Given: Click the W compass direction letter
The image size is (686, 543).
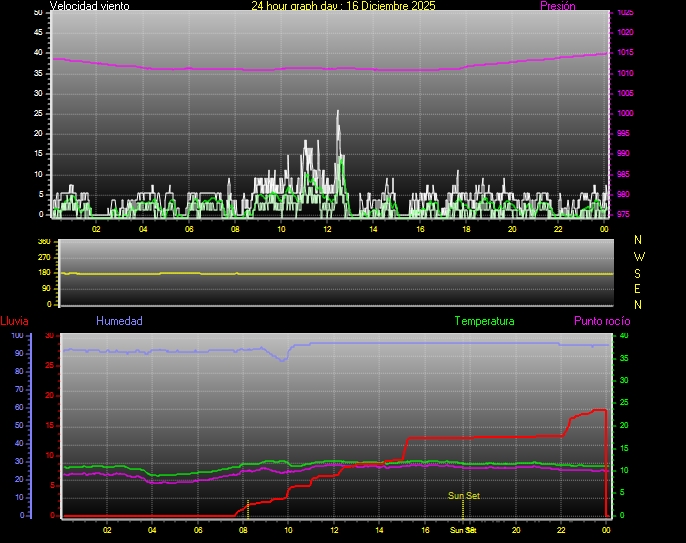Looking at the screenshot, I should 639,256.
